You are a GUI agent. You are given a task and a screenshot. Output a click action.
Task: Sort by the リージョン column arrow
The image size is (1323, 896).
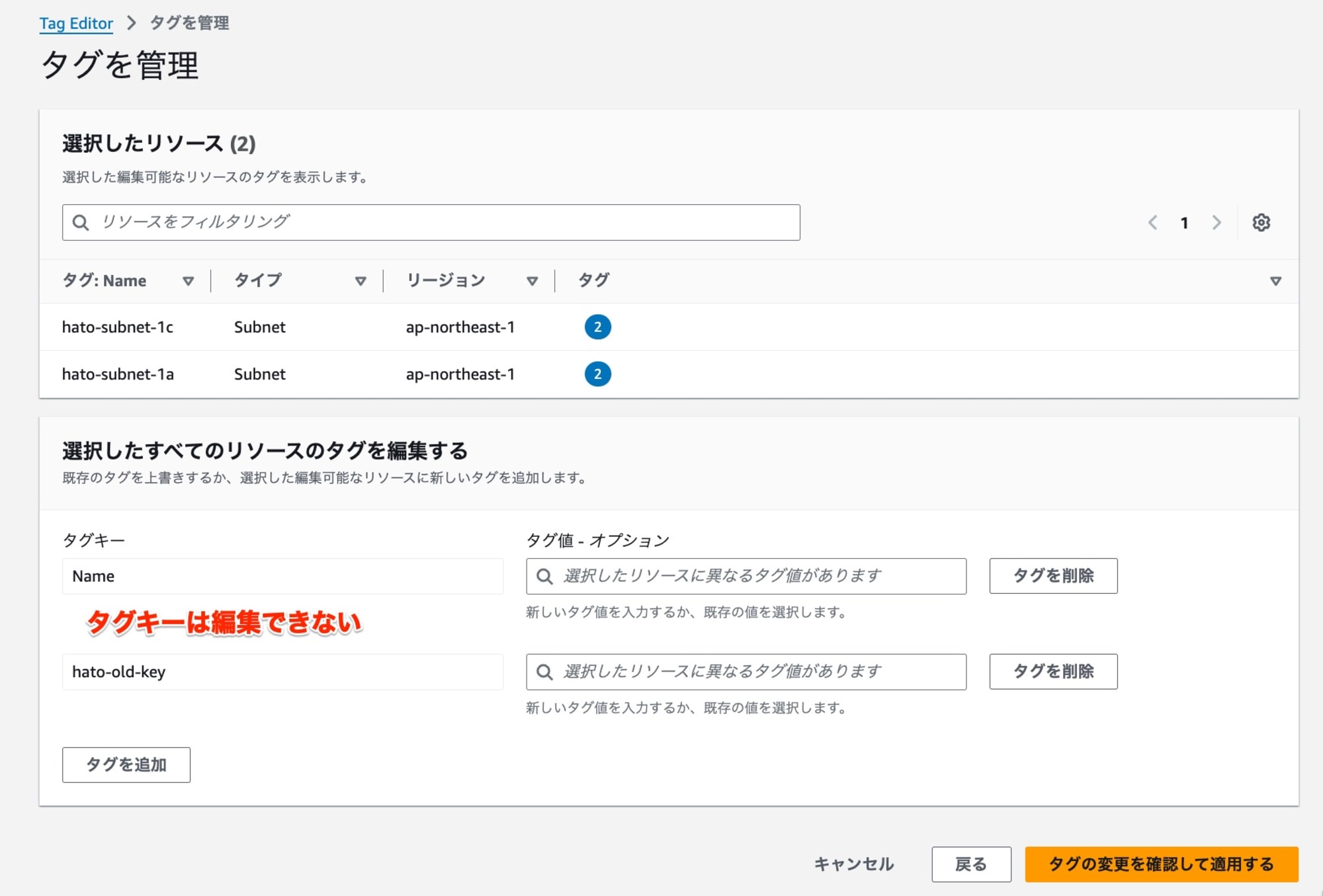(x=532, y=281)
